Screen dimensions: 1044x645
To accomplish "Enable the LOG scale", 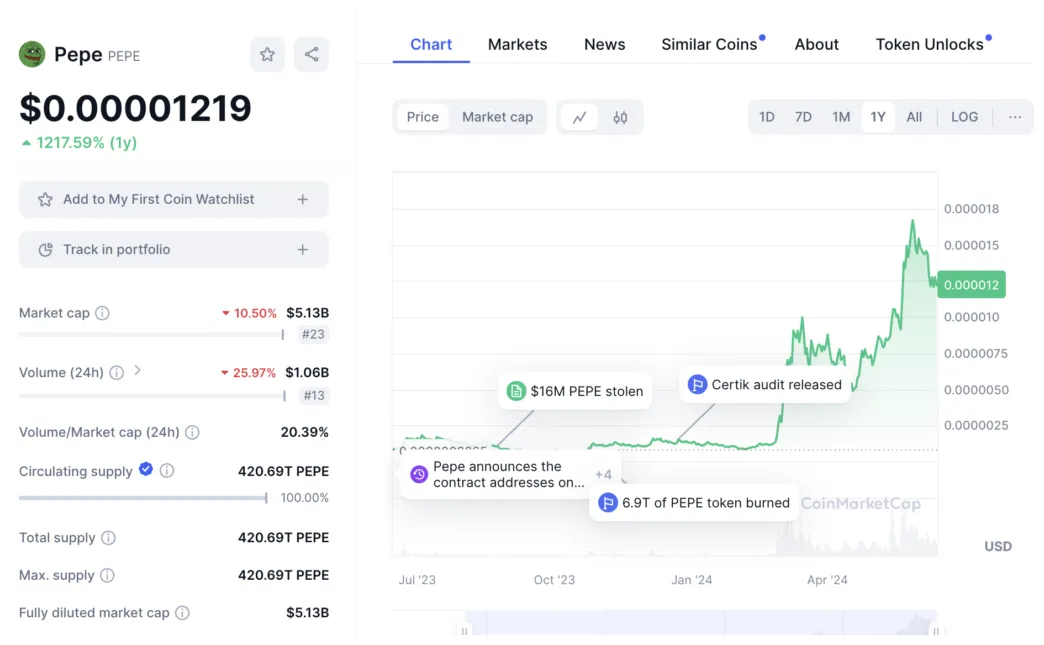I will (x=963, y=117).
